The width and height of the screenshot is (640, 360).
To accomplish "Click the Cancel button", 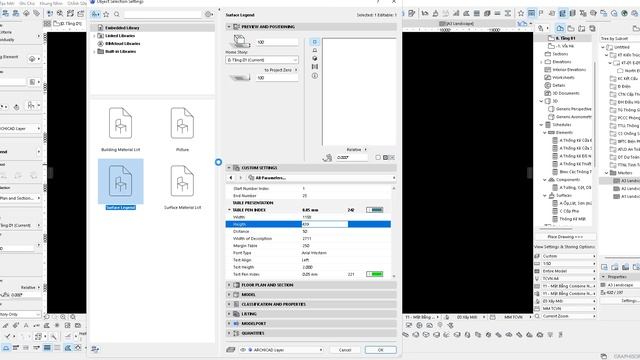I will click(x=345, y=350).
